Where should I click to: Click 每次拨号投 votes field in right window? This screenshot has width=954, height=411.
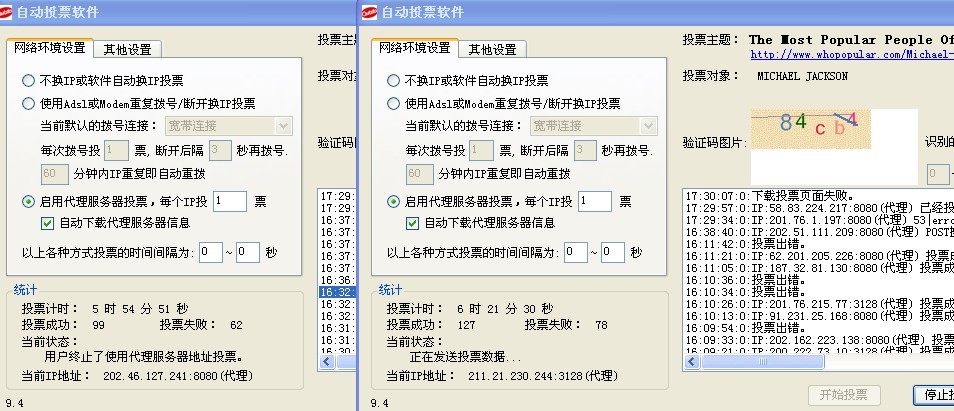click(x=481, y=150)
